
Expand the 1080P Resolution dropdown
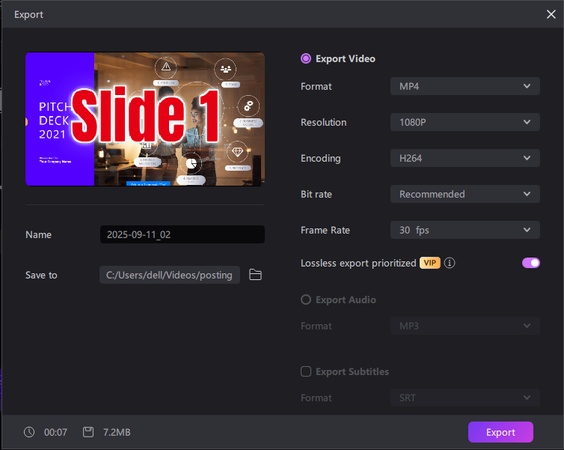(465, 122)
